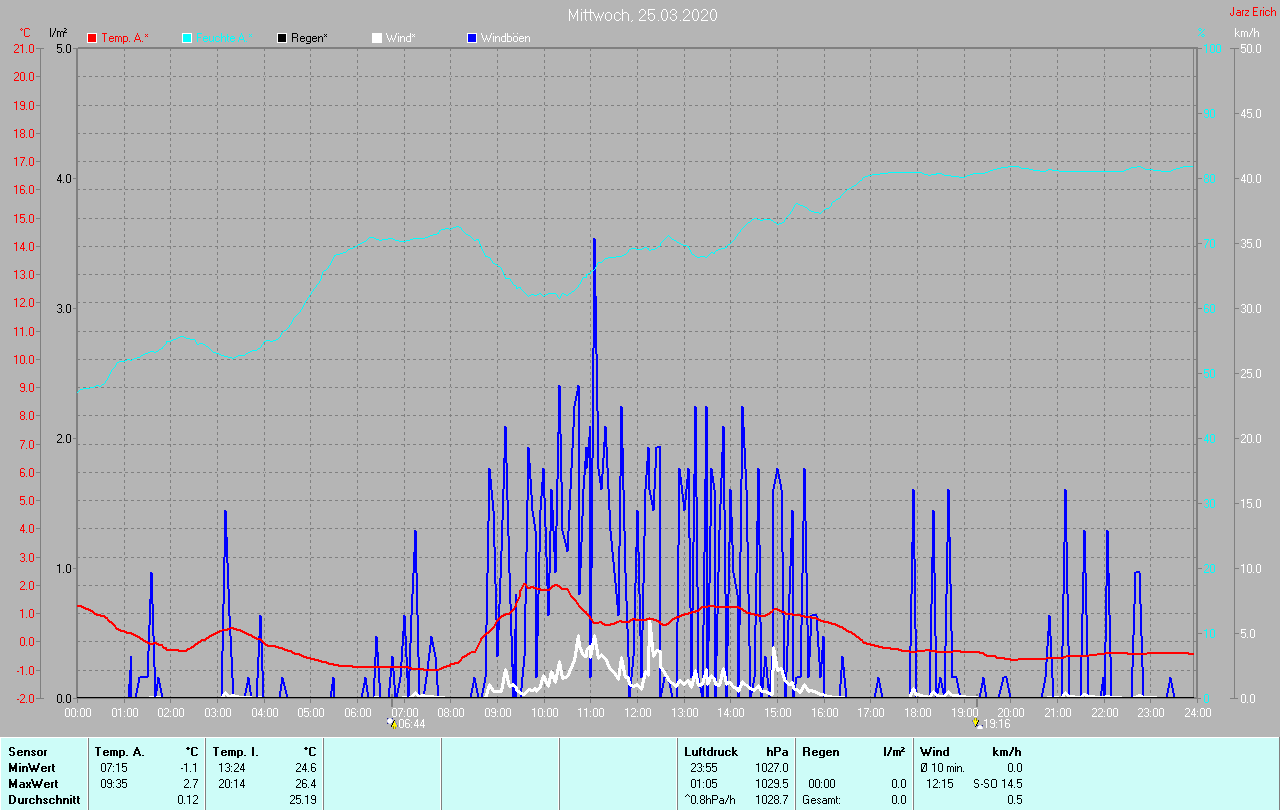The width and height of the screenshot is (1280, 810).
Task: Click the 'Sensor' header in the table
Action: [x=27, y=752]
